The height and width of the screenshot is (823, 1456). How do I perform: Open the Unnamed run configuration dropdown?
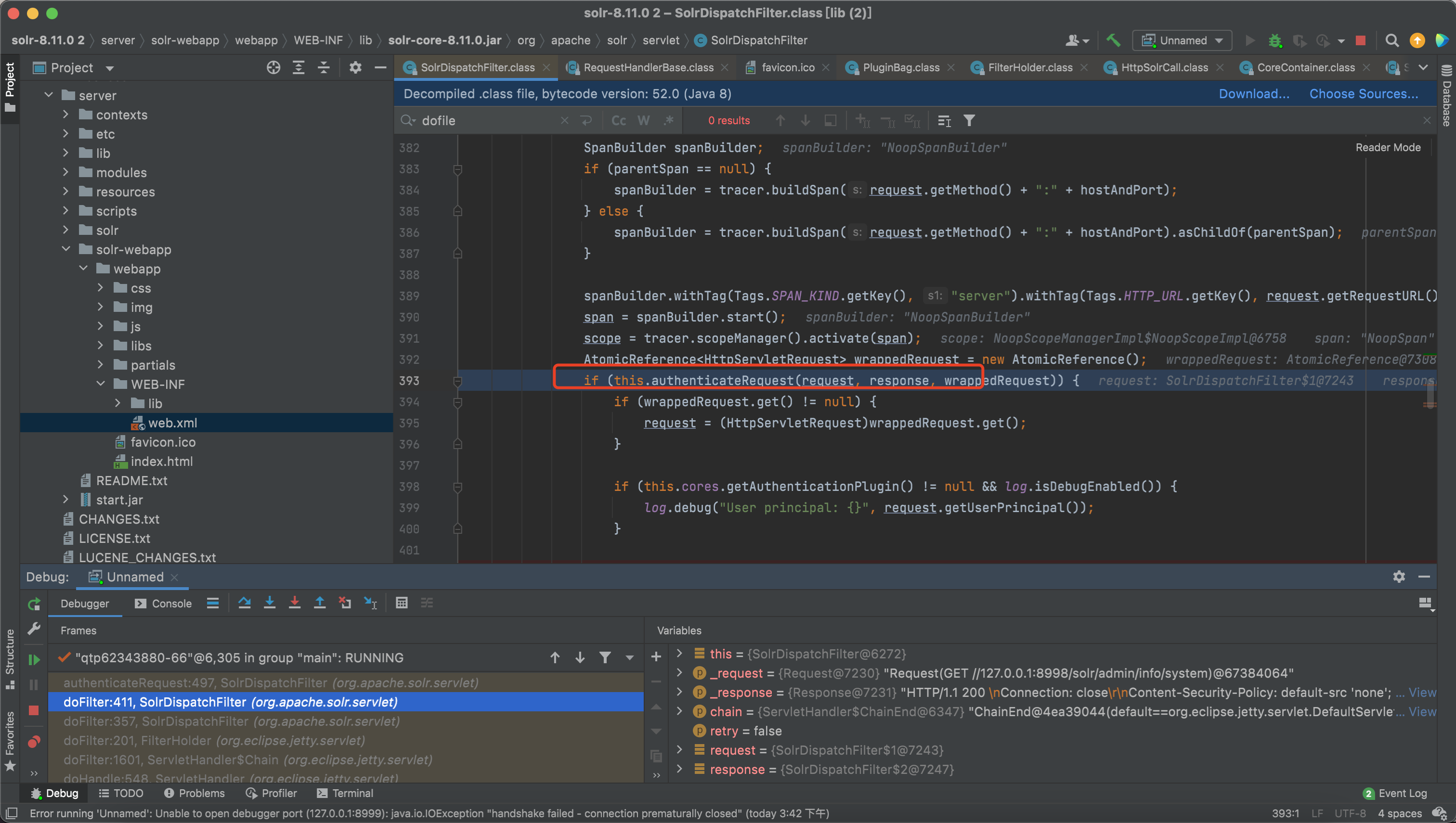coord(1183,40)
